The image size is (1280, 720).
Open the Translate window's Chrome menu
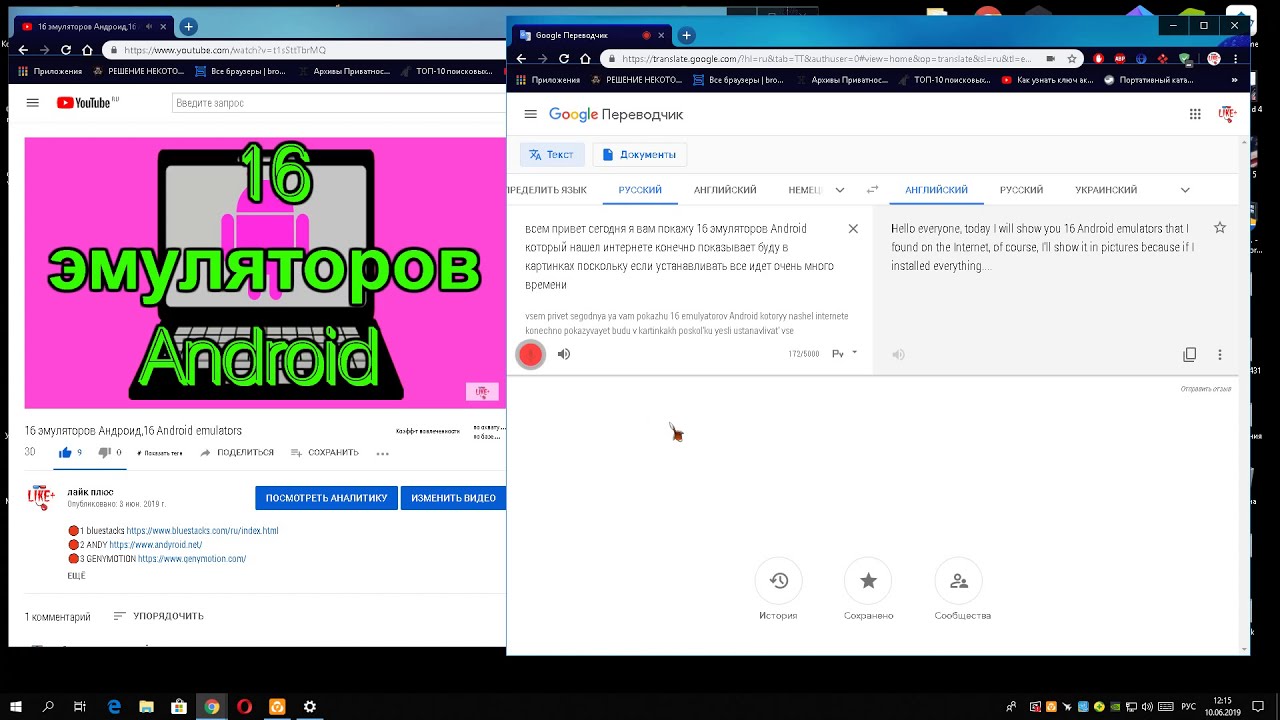coord(1236,59)
